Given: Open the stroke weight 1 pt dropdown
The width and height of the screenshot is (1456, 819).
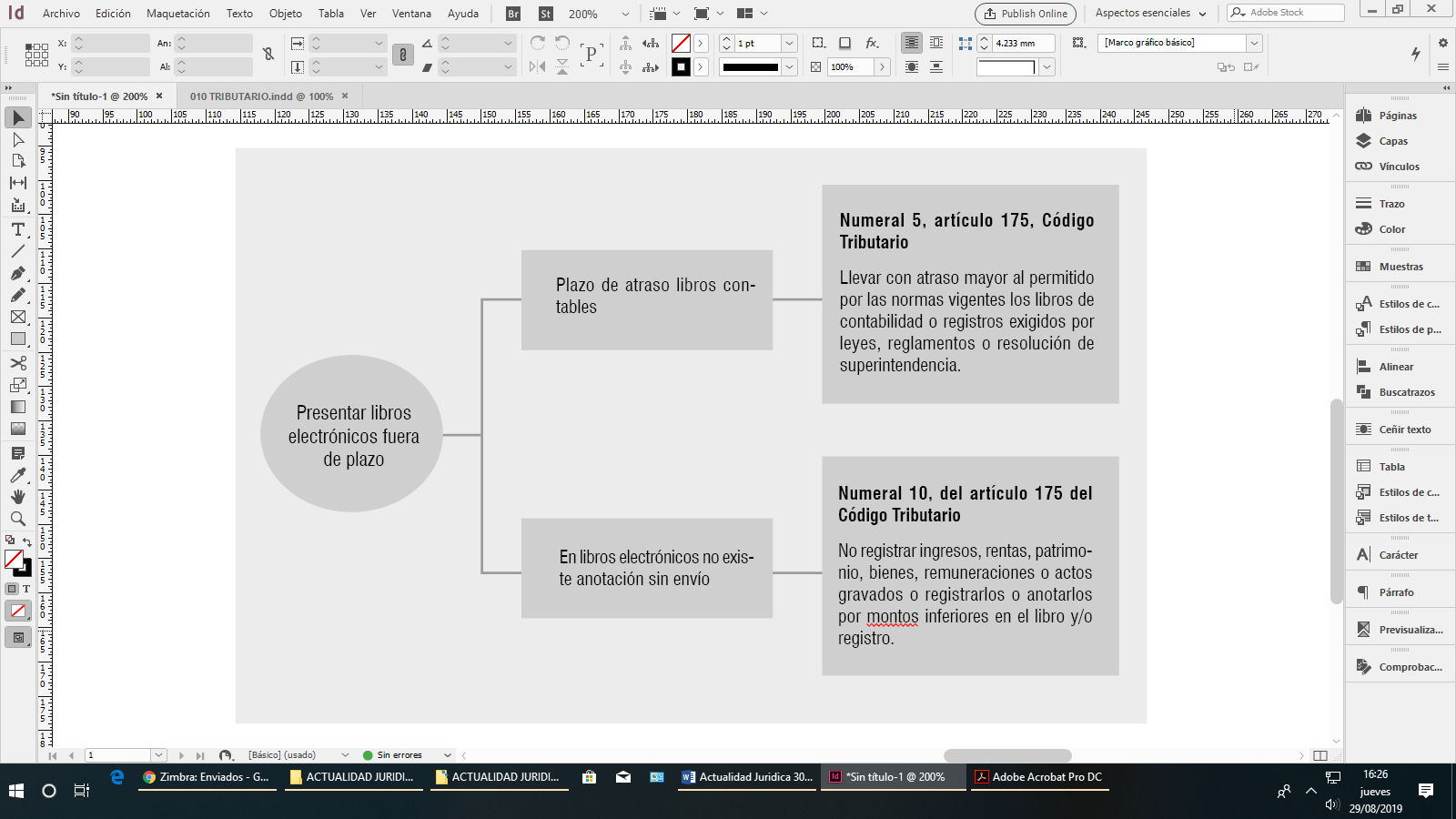Looking at the screenshot, I should click(x=789, y=43).
